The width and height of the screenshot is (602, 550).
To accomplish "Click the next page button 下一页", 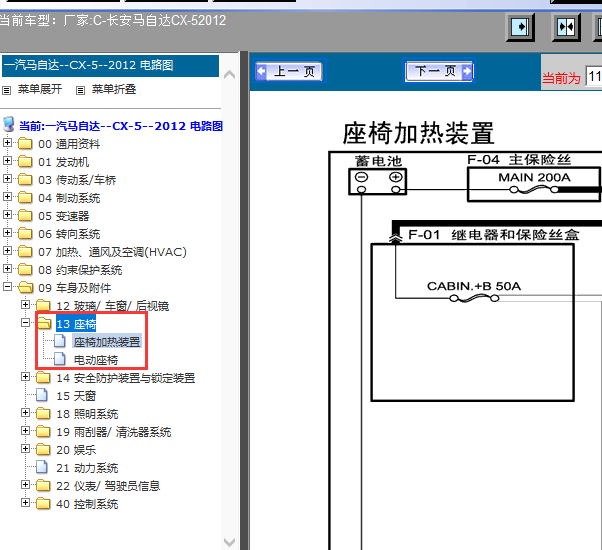I will [439, 71].
